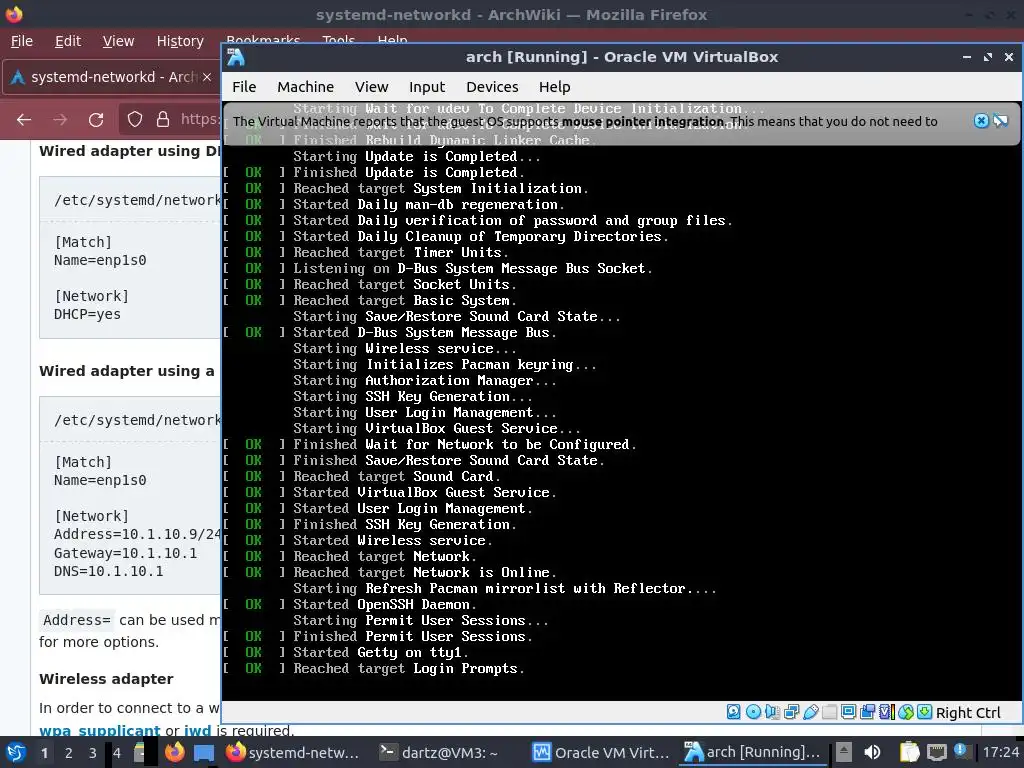Viewport: 1024px width, 768px height.
Task: Open Help menu in VirtualBox window
Action: pos(554,87)
